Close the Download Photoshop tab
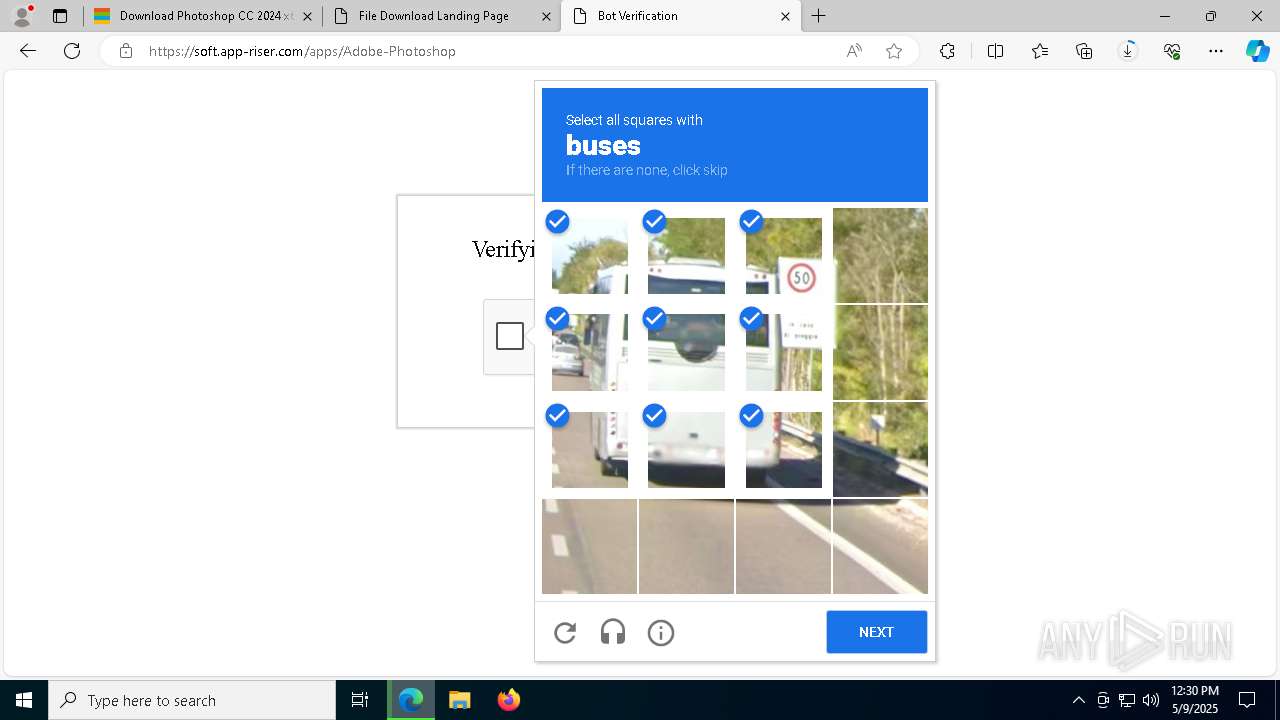 tap(307, 16)
